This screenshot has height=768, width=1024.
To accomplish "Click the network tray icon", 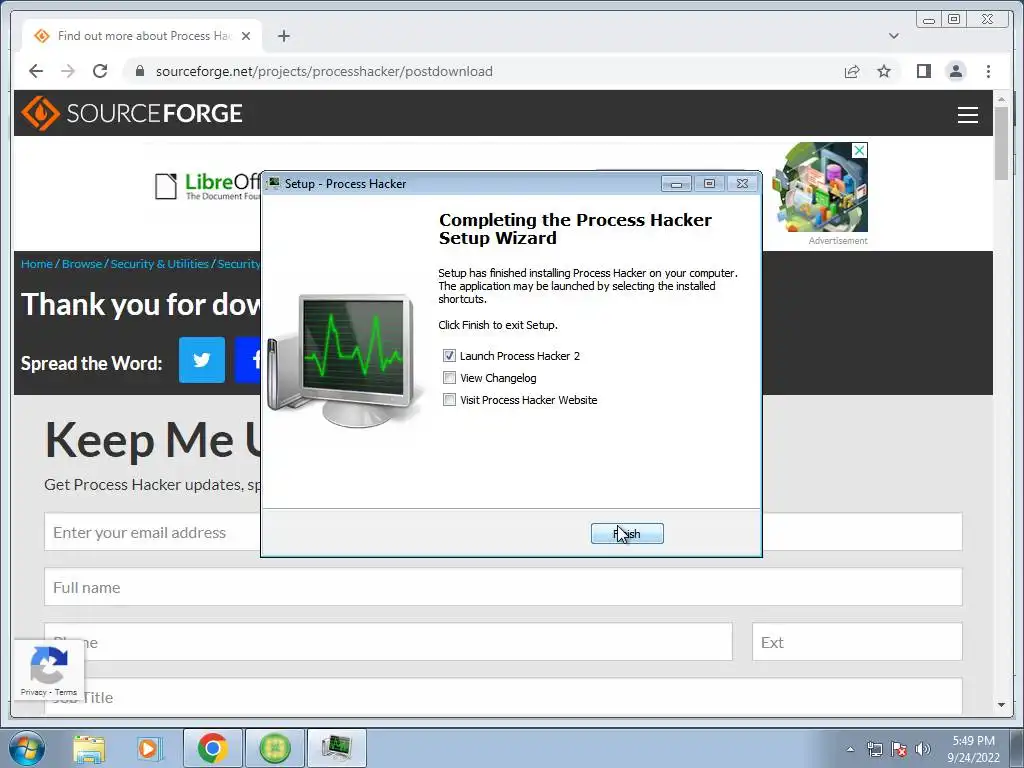I will click(x=874, y=749).
